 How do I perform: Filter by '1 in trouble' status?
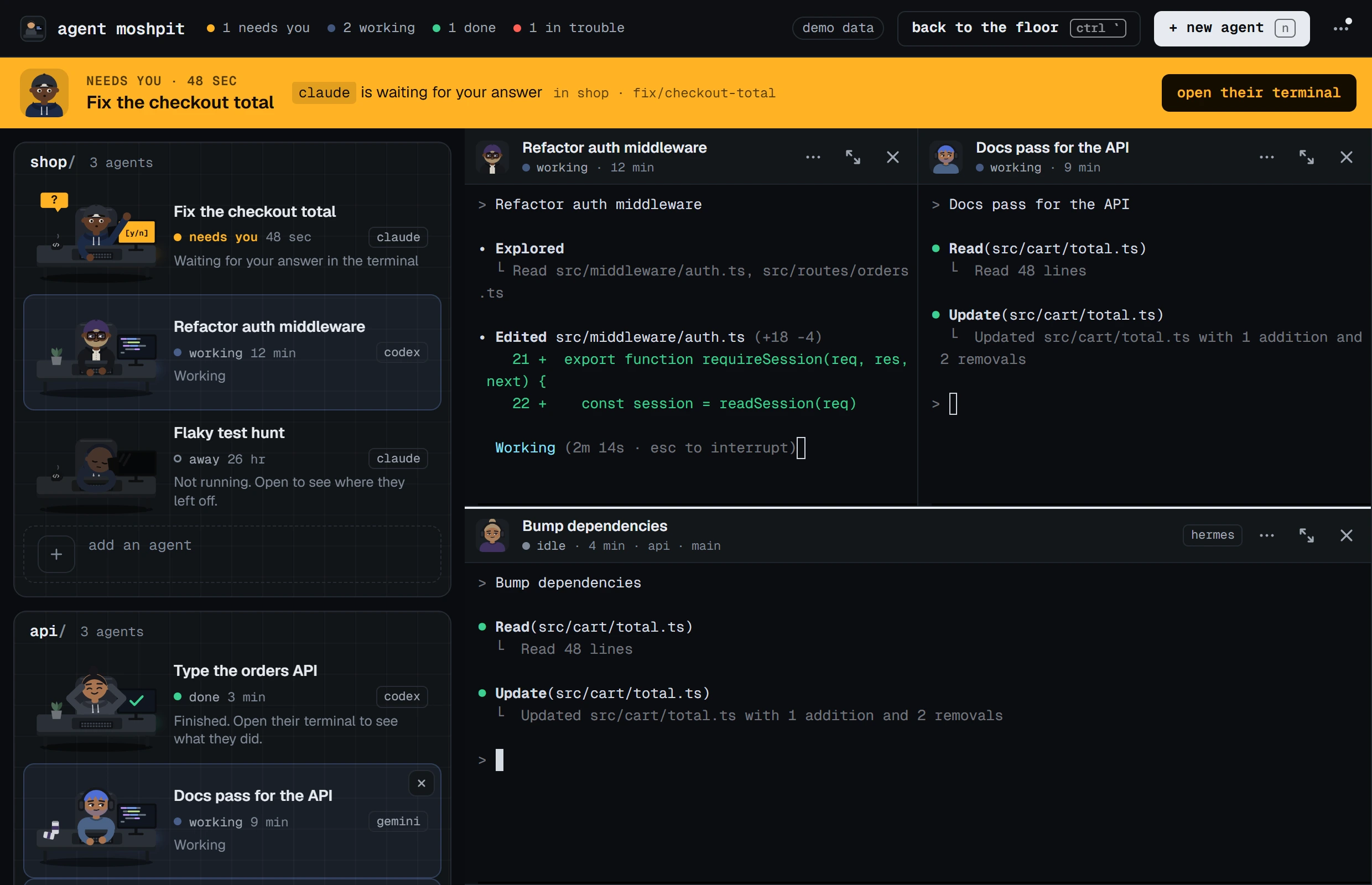569,28
